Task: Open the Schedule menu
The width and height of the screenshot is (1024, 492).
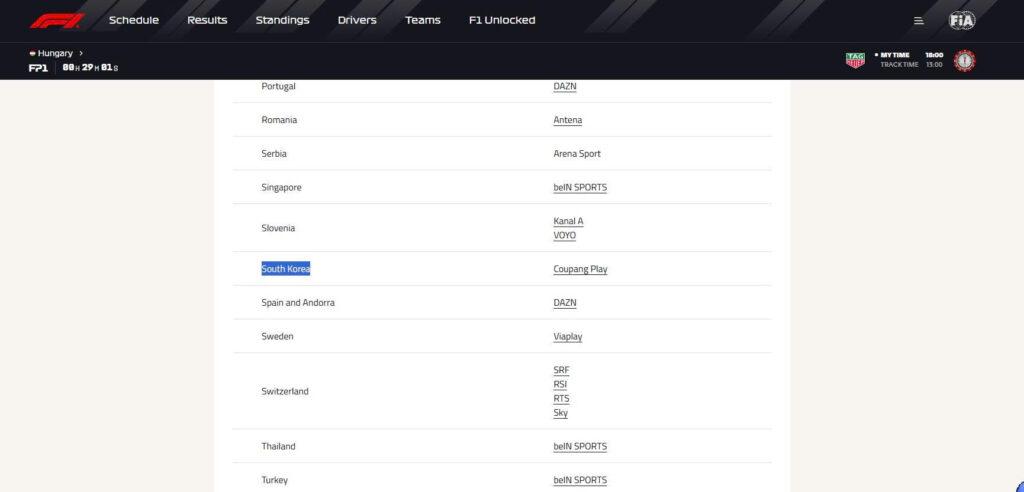Action: (134, 20)
